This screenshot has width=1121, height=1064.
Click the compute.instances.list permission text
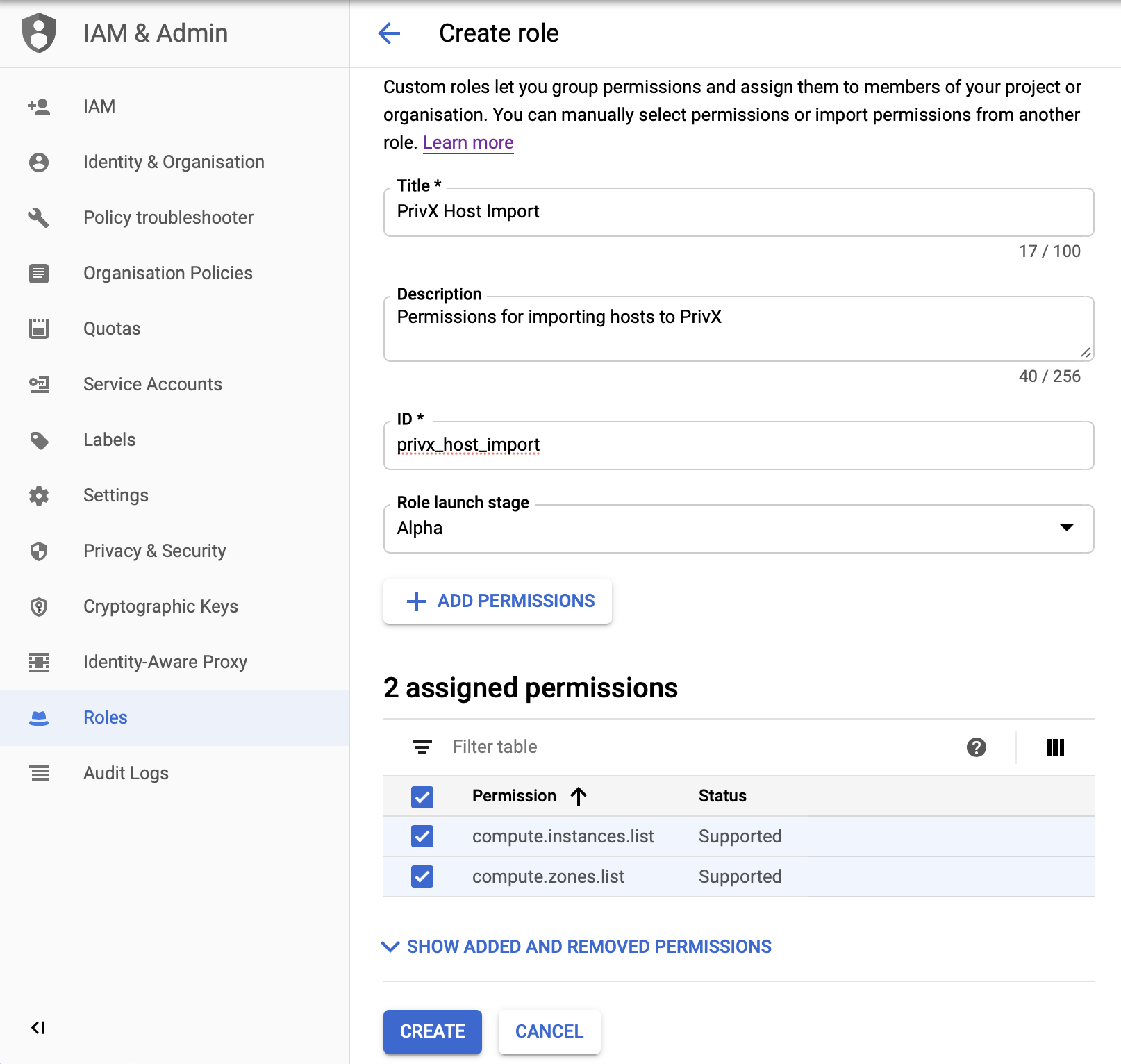click(563, 836)
